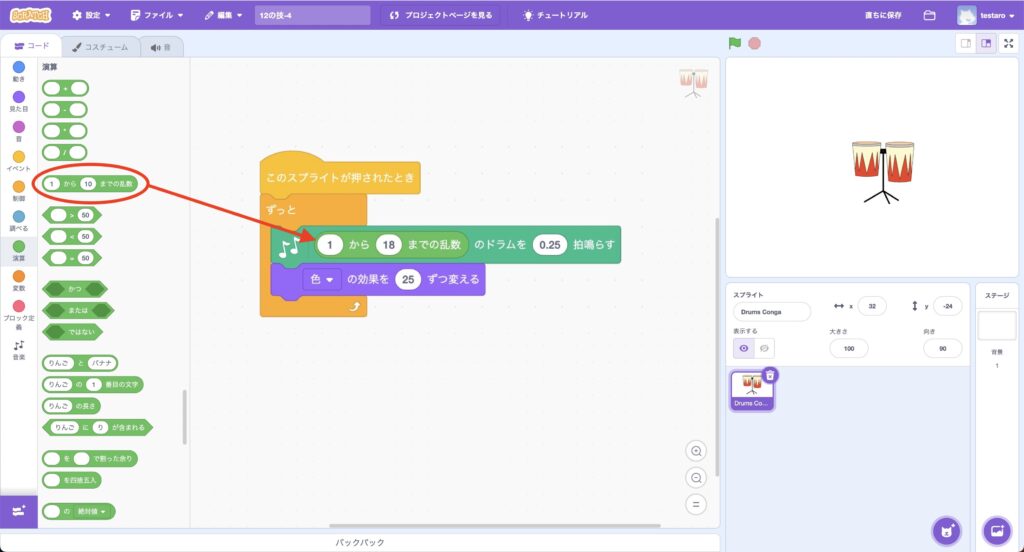The image size is (1024, 552).
Task: Click the addition operator block in palette
Action: pos(65,88)
